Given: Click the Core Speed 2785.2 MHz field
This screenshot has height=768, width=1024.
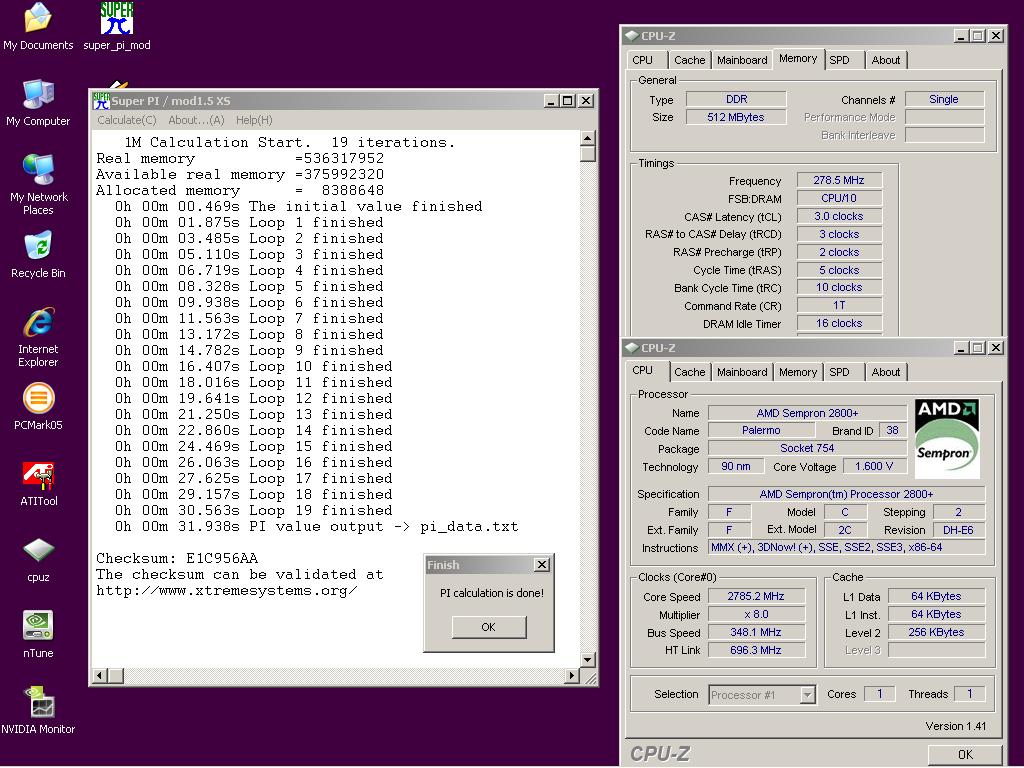Looking at the screenshot, I should pos(756,596).
